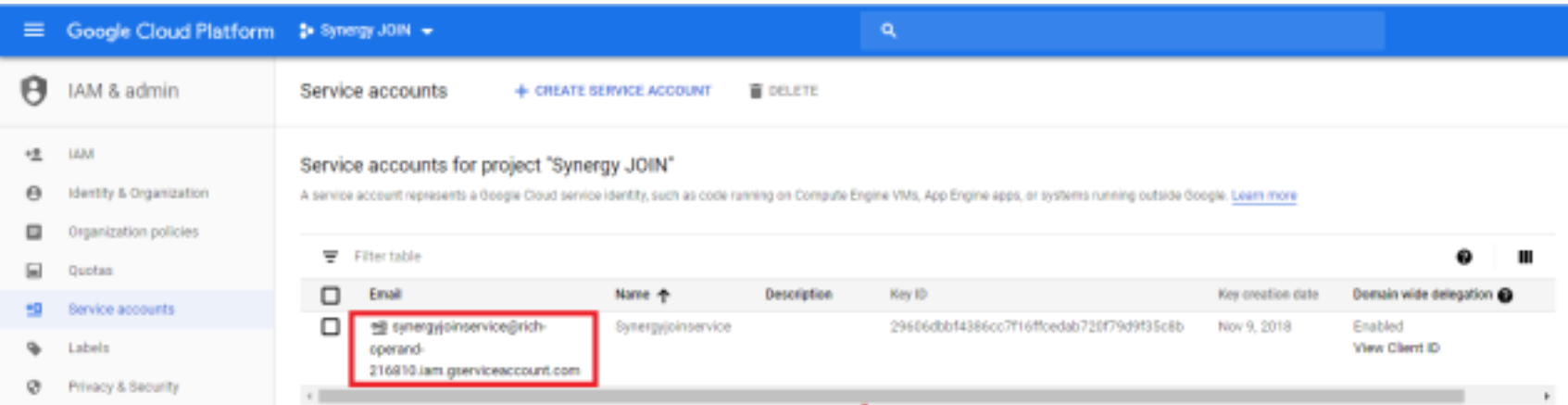Sort by the Name column header
Screen dimensions: 1568x405
(633, 295)
